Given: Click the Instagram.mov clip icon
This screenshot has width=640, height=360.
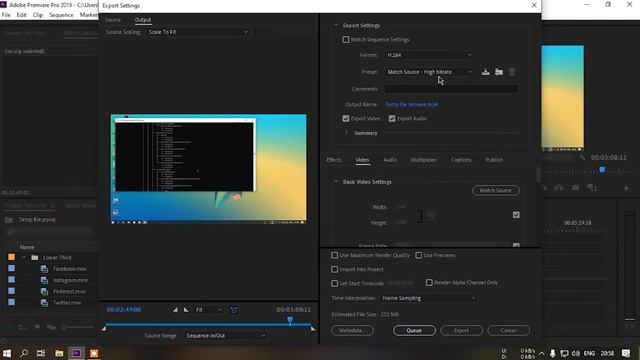Looking at the screenshot, I should (x=44, y=280).
